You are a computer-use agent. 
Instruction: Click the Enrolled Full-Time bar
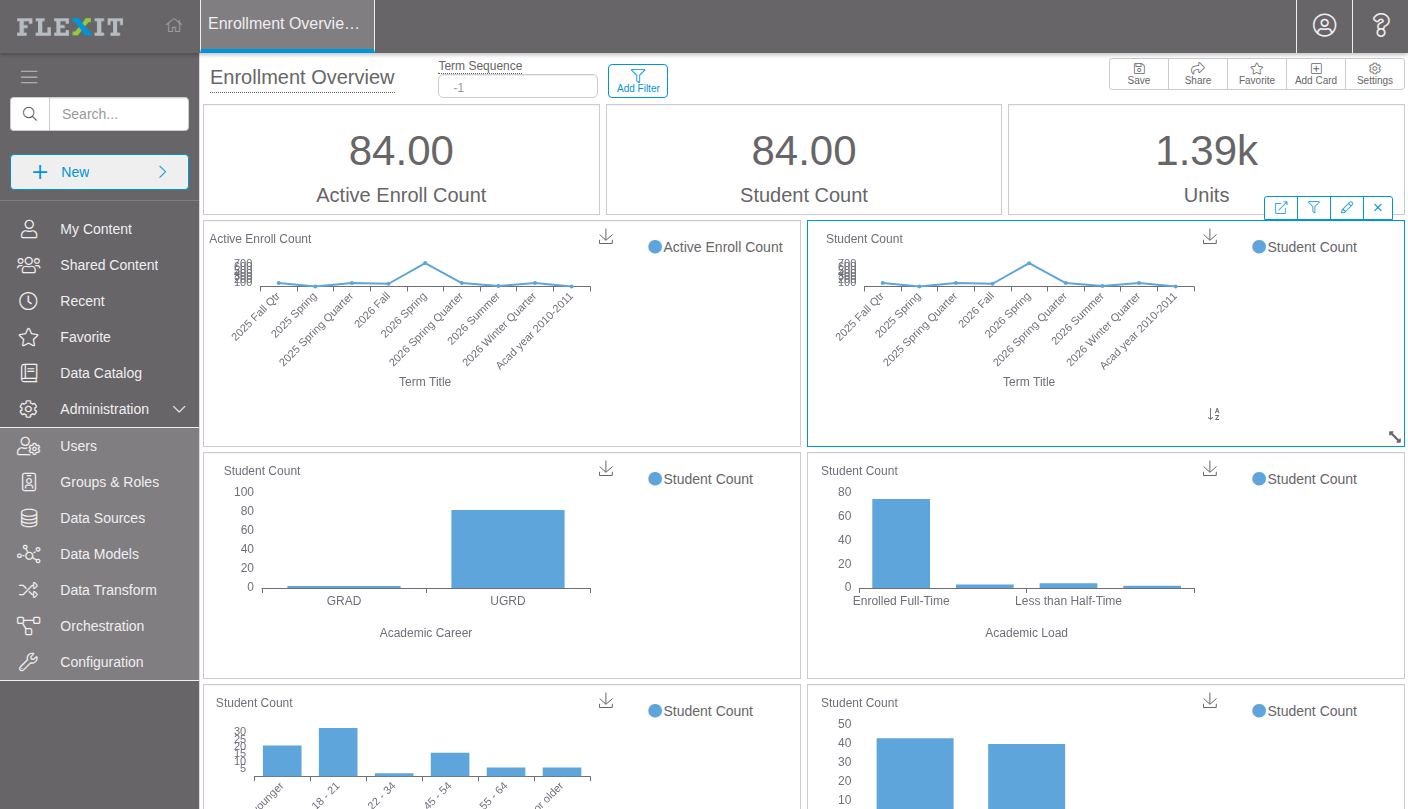[x=901, y=543]
